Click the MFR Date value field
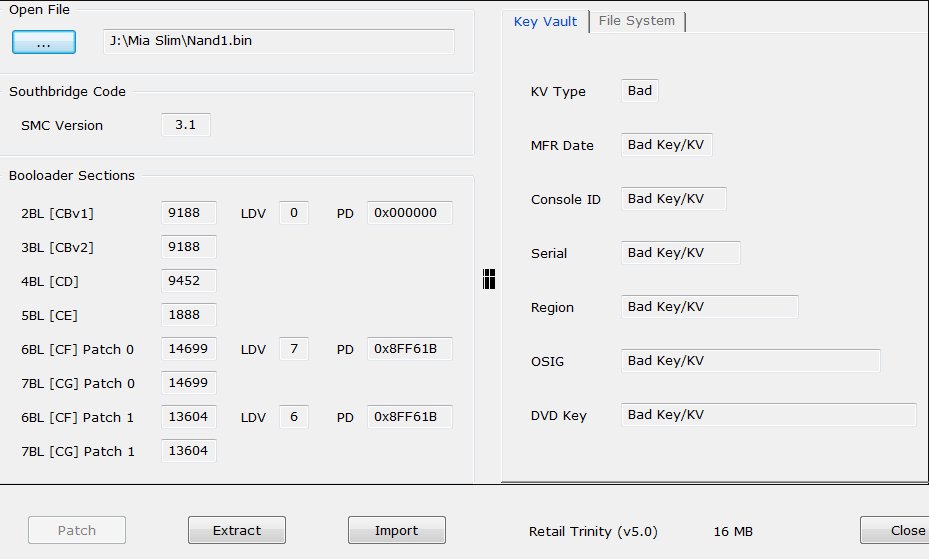Screen dimensions: 929x559 pyautogui.click(x=667, y=145)
